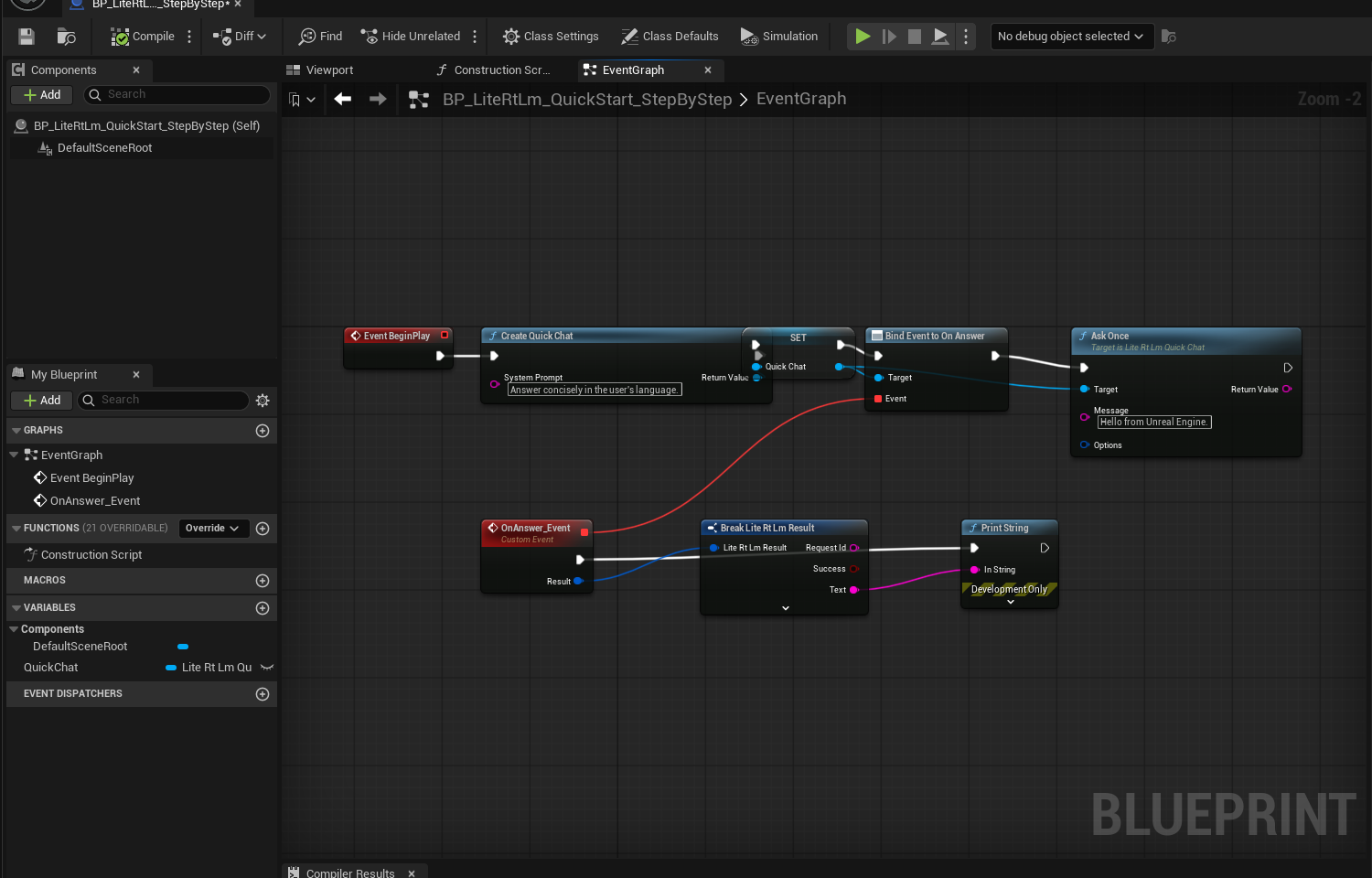The image size is (1372, 878).
Task: Open Hide Unrelated options menu
Action: (475, 37)
